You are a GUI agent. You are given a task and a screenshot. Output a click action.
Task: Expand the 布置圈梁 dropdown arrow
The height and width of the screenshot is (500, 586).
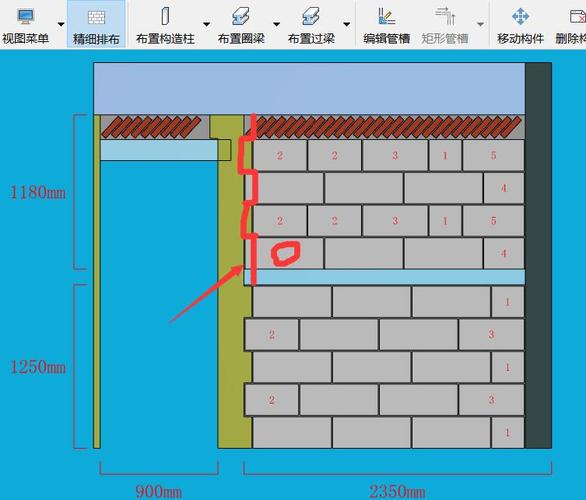point(277,24)
